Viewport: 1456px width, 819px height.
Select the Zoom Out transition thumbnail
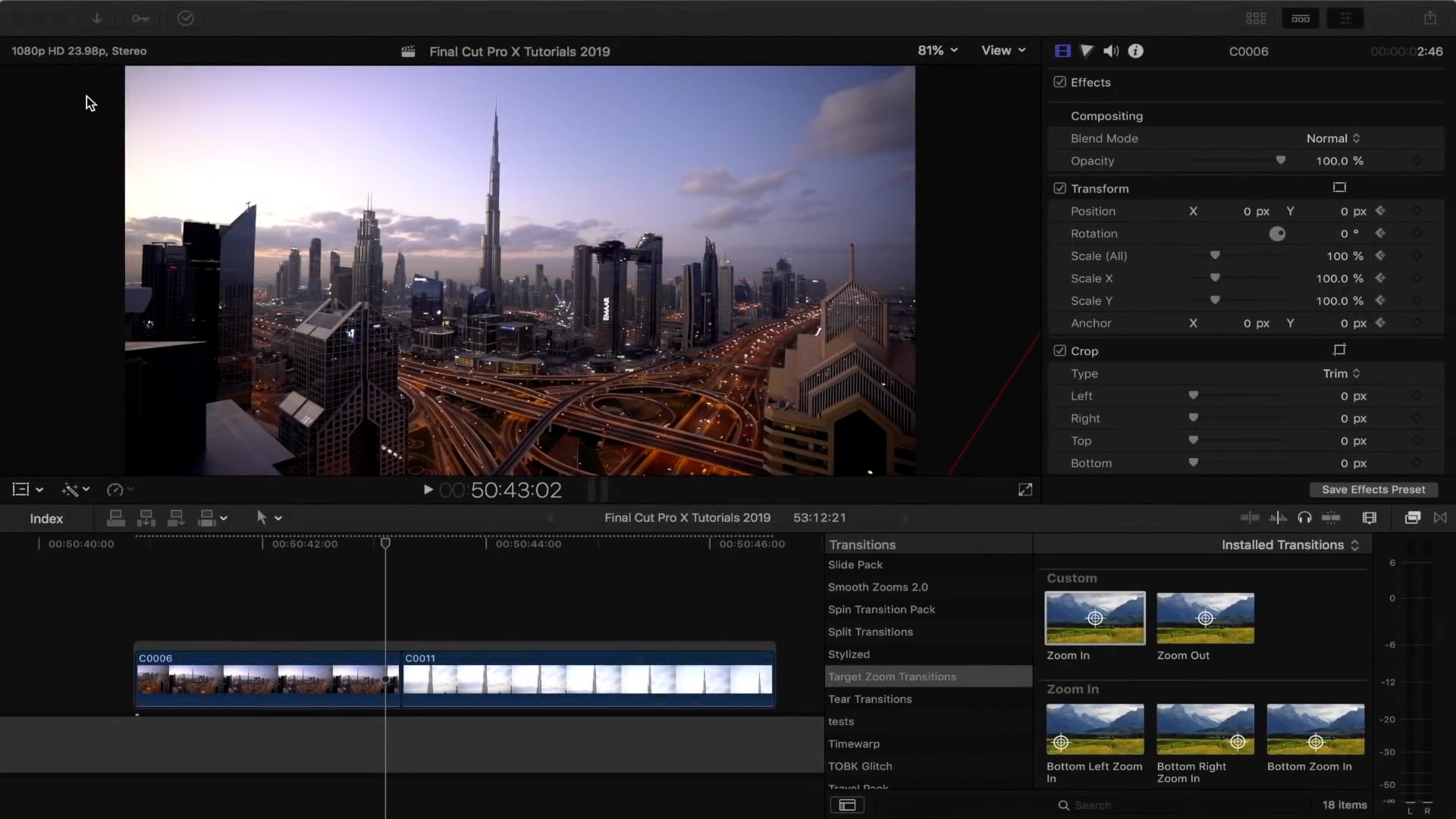pyautogui.click(x=1205, y=618)
